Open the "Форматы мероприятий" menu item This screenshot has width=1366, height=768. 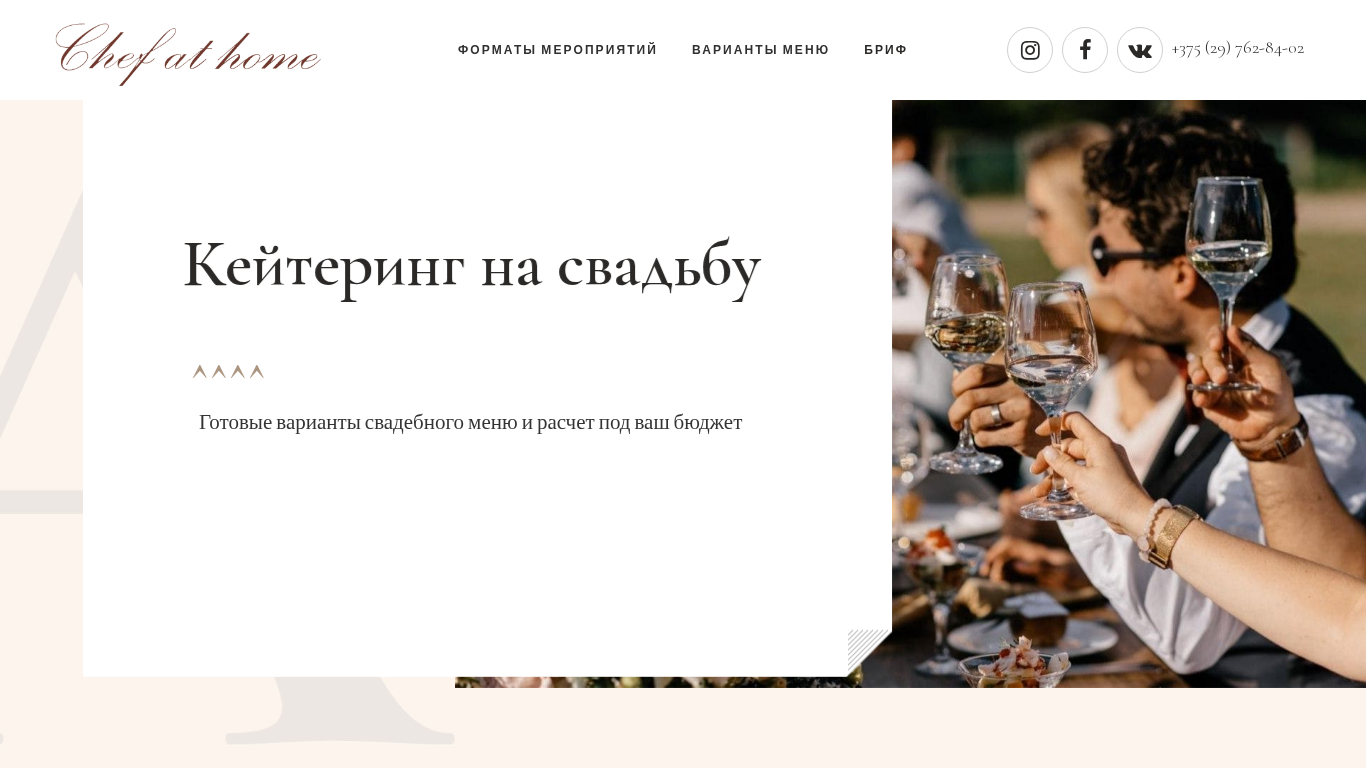tap(558, 50)
